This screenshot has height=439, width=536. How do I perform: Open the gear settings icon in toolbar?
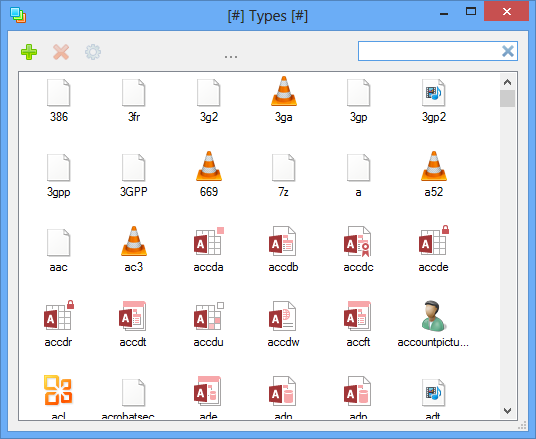(x=93, y=52)
